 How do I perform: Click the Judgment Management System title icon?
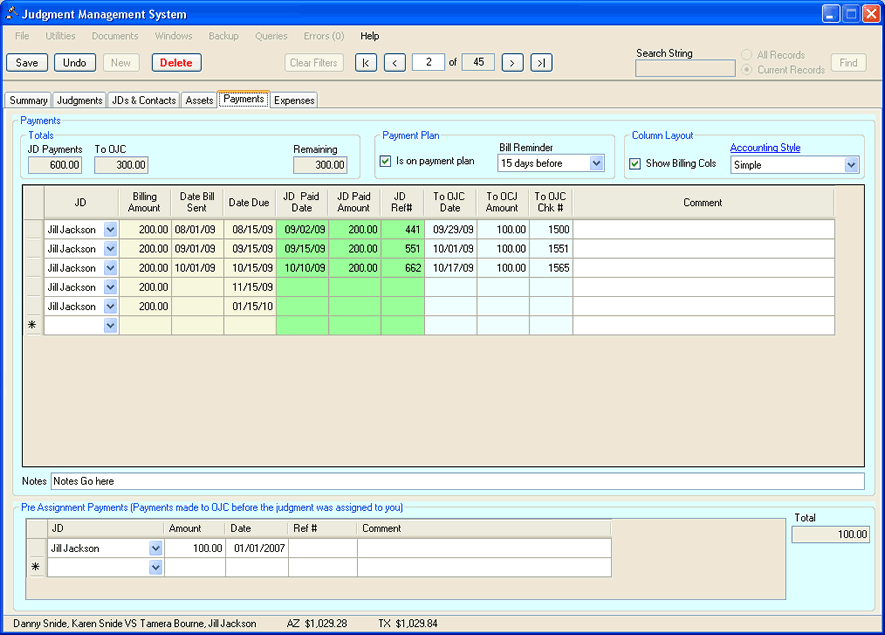[12, 14]
